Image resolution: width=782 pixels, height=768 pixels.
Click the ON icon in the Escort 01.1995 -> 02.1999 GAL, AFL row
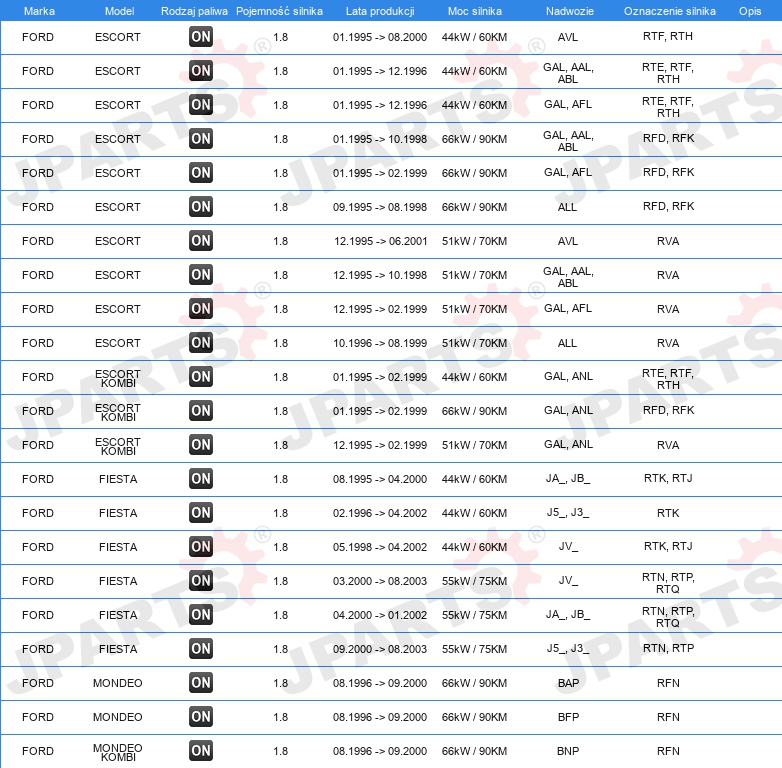[x=201, y=173]
